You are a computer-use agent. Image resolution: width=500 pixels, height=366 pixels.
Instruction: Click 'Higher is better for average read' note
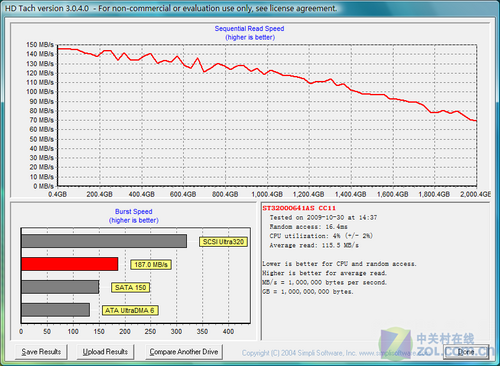pyautogui.click(x=324, y=273)
